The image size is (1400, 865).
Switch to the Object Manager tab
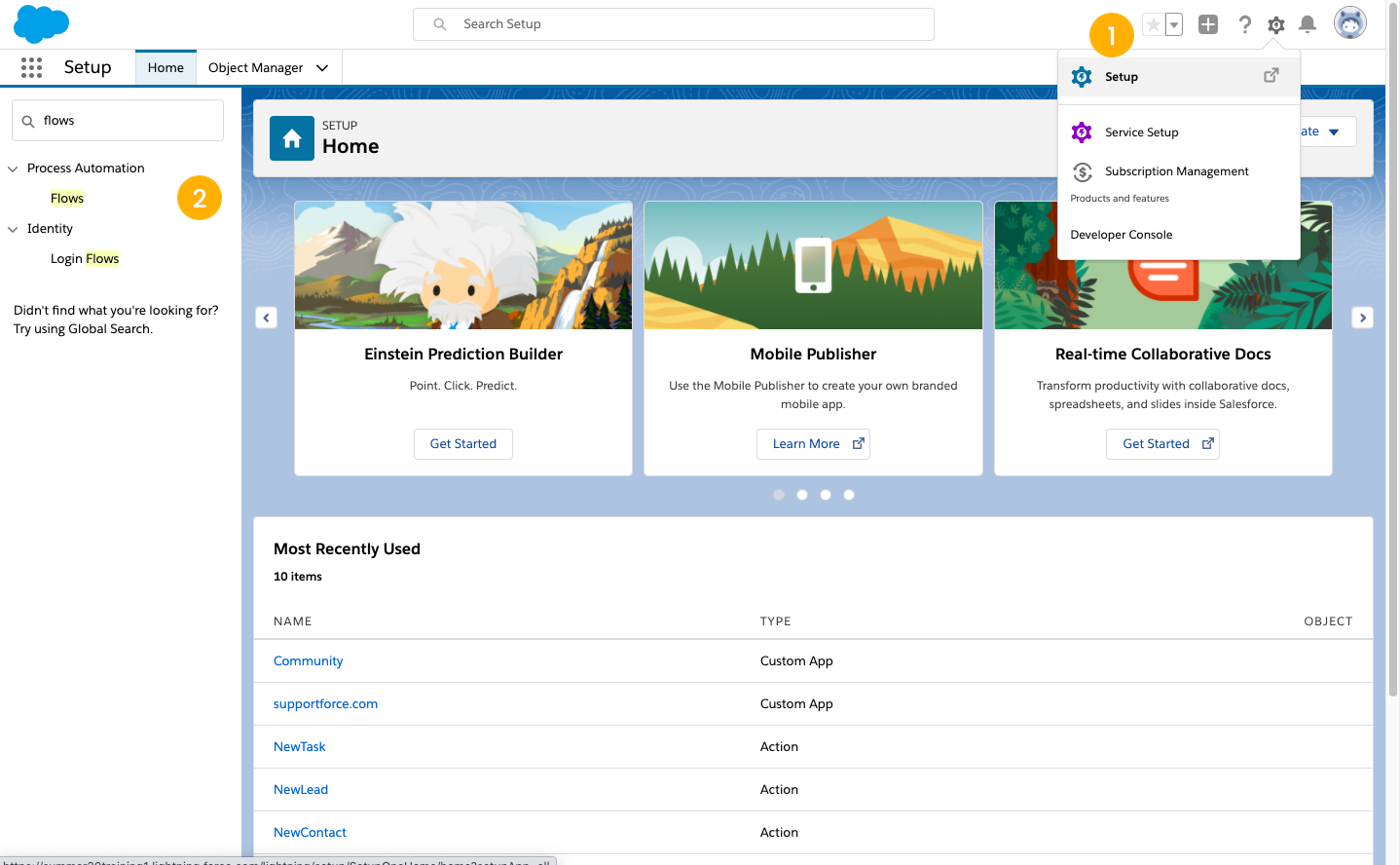point(255,67)
